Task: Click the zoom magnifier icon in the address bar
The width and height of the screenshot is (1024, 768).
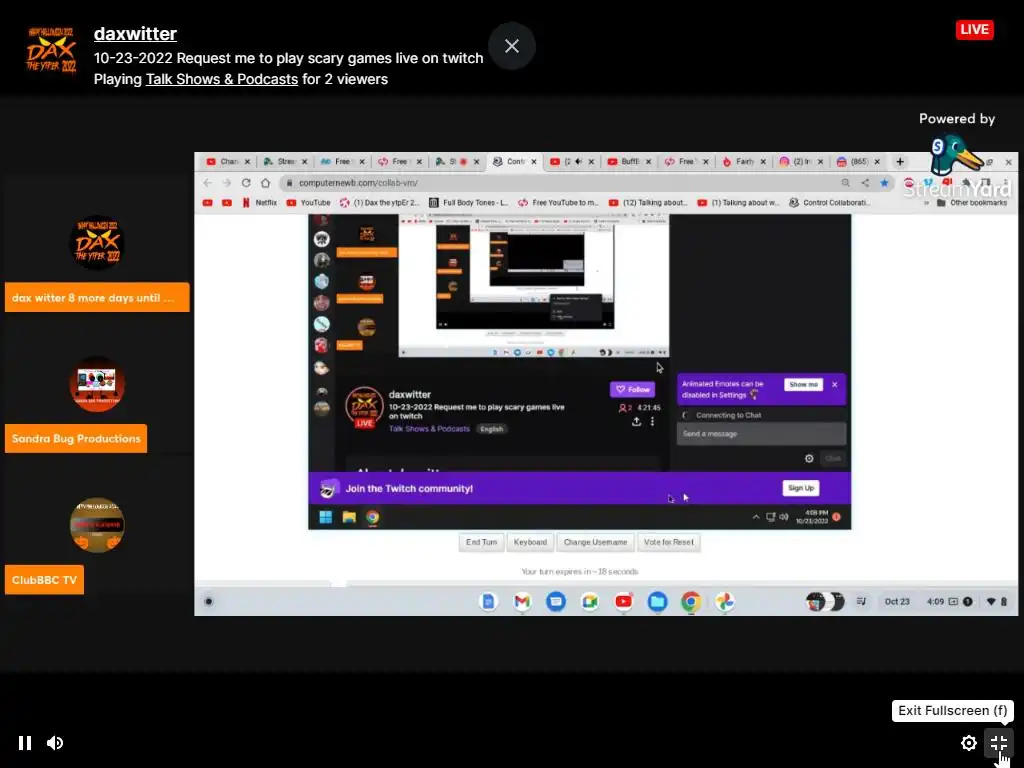Action: pyautogui.click(x=846, y=183)
